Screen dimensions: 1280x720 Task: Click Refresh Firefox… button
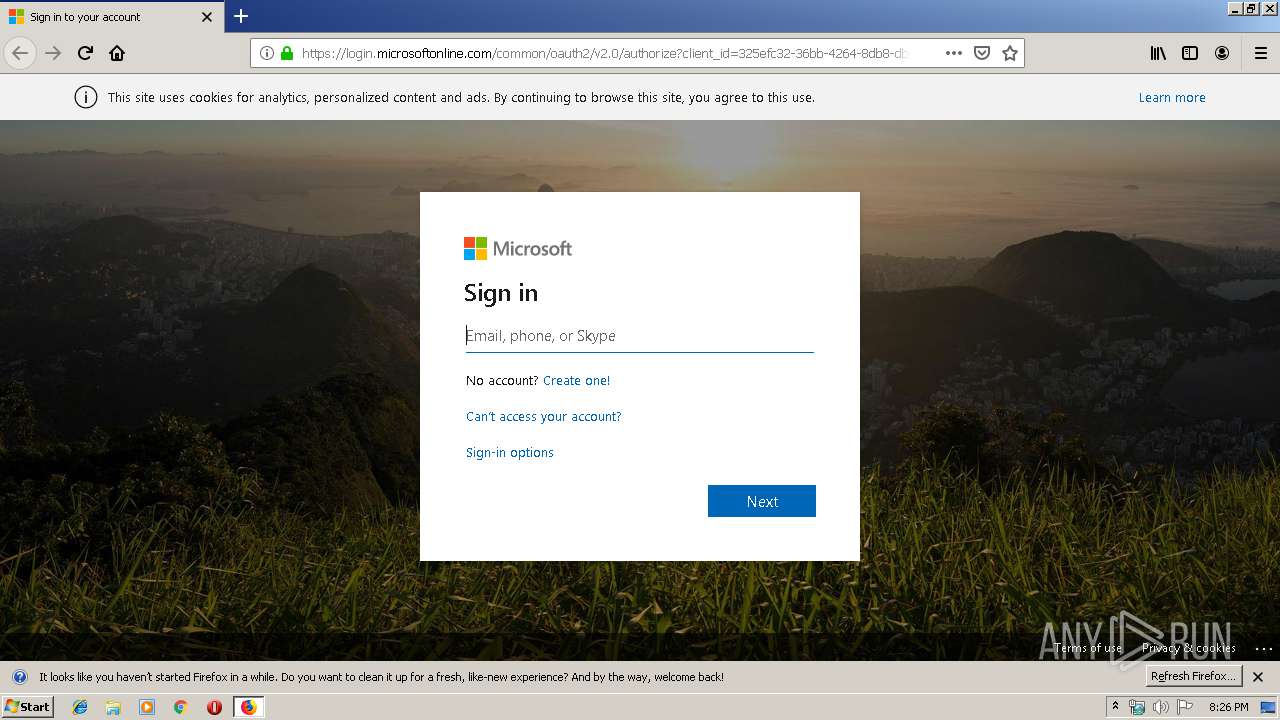(x=1194, y=676)
